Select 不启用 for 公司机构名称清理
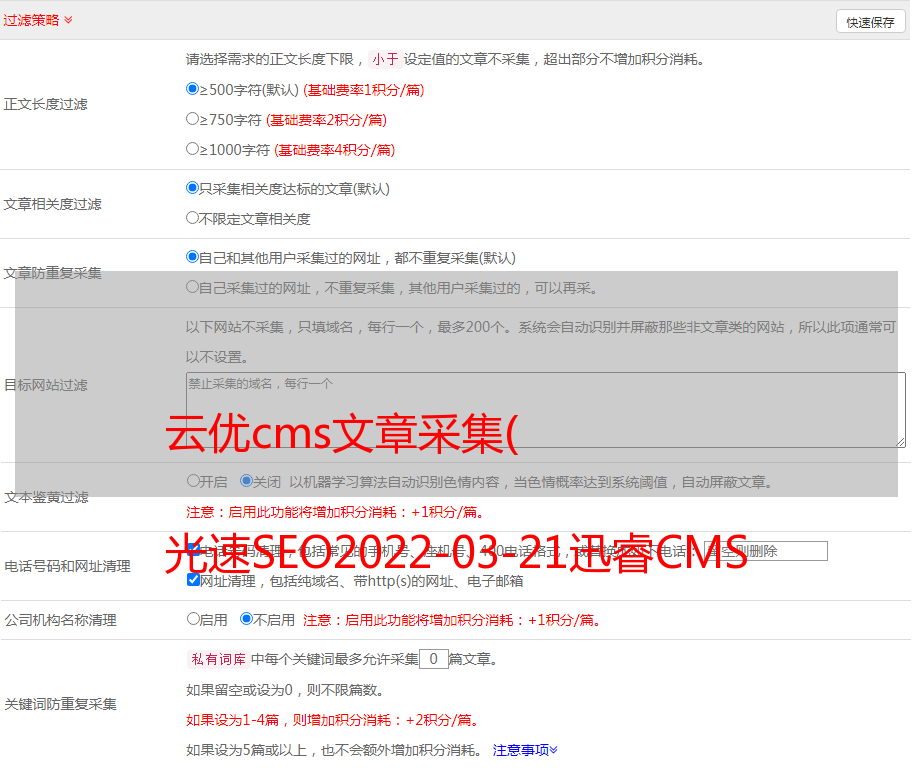This screenshot has height=768, width=912. coord(247,618)
